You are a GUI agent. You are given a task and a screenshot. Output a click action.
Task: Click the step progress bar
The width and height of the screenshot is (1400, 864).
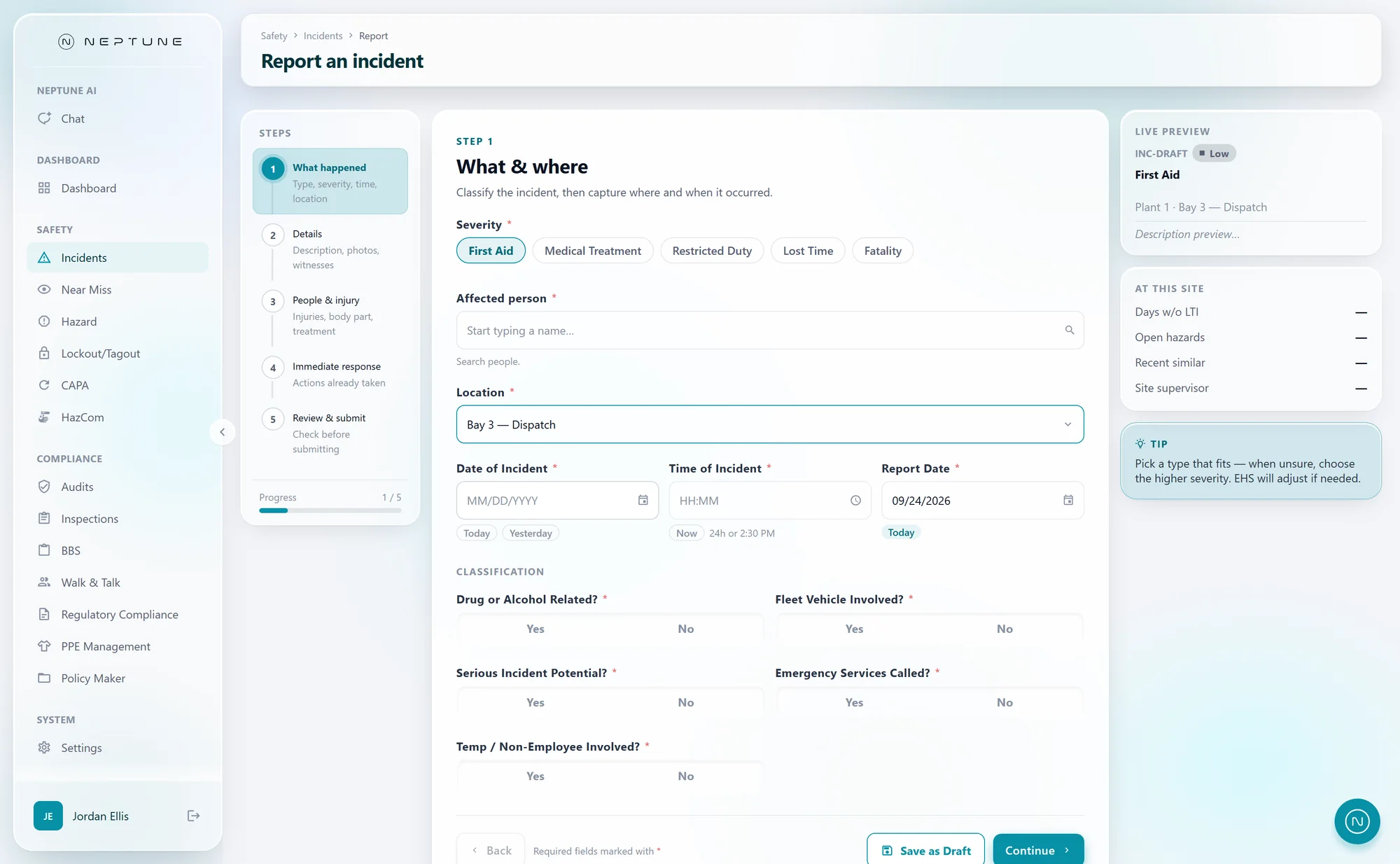[330, 510]
